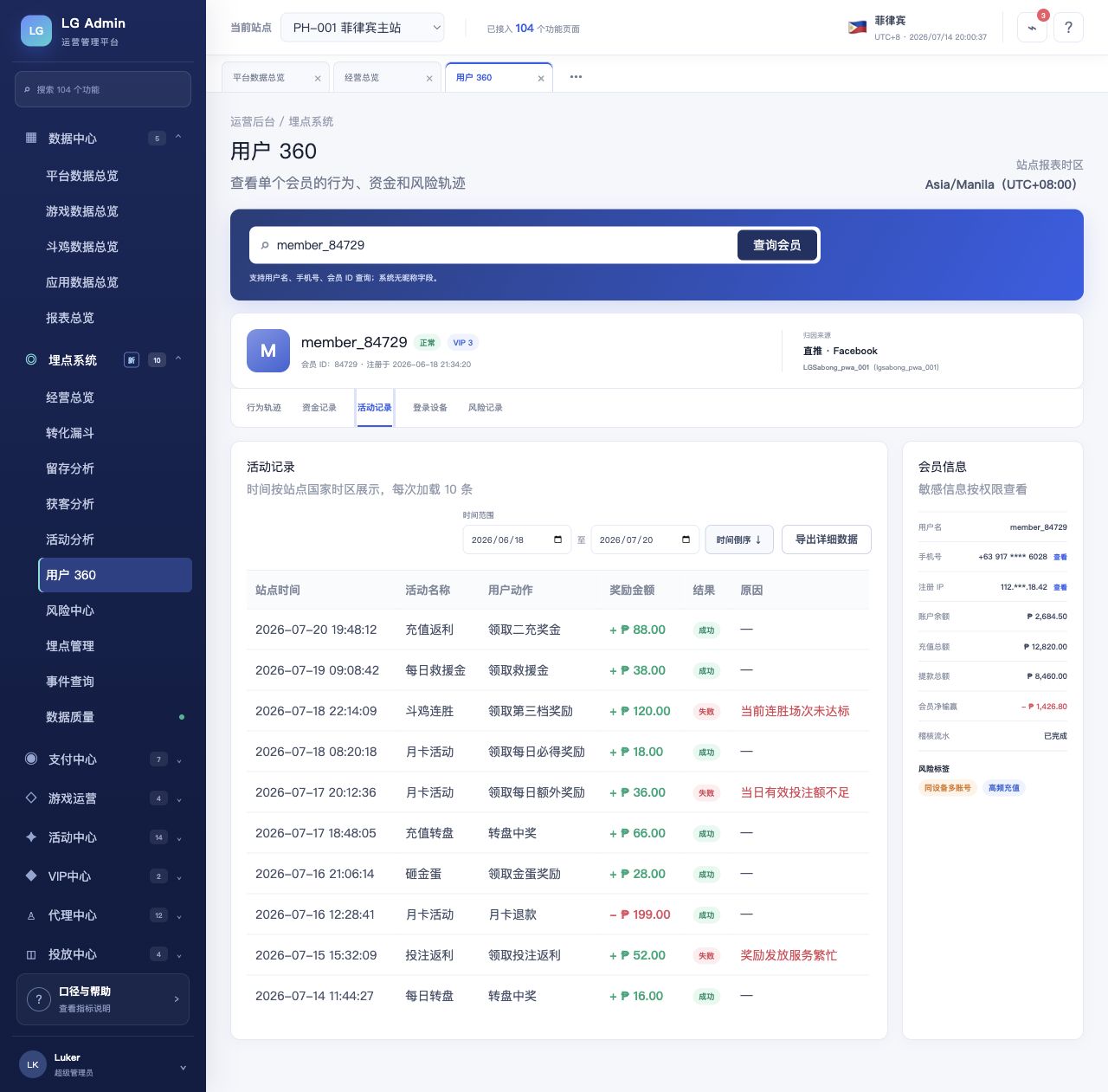Click the member_84729 search input
1108x1092 pixels.
(504, 245)
